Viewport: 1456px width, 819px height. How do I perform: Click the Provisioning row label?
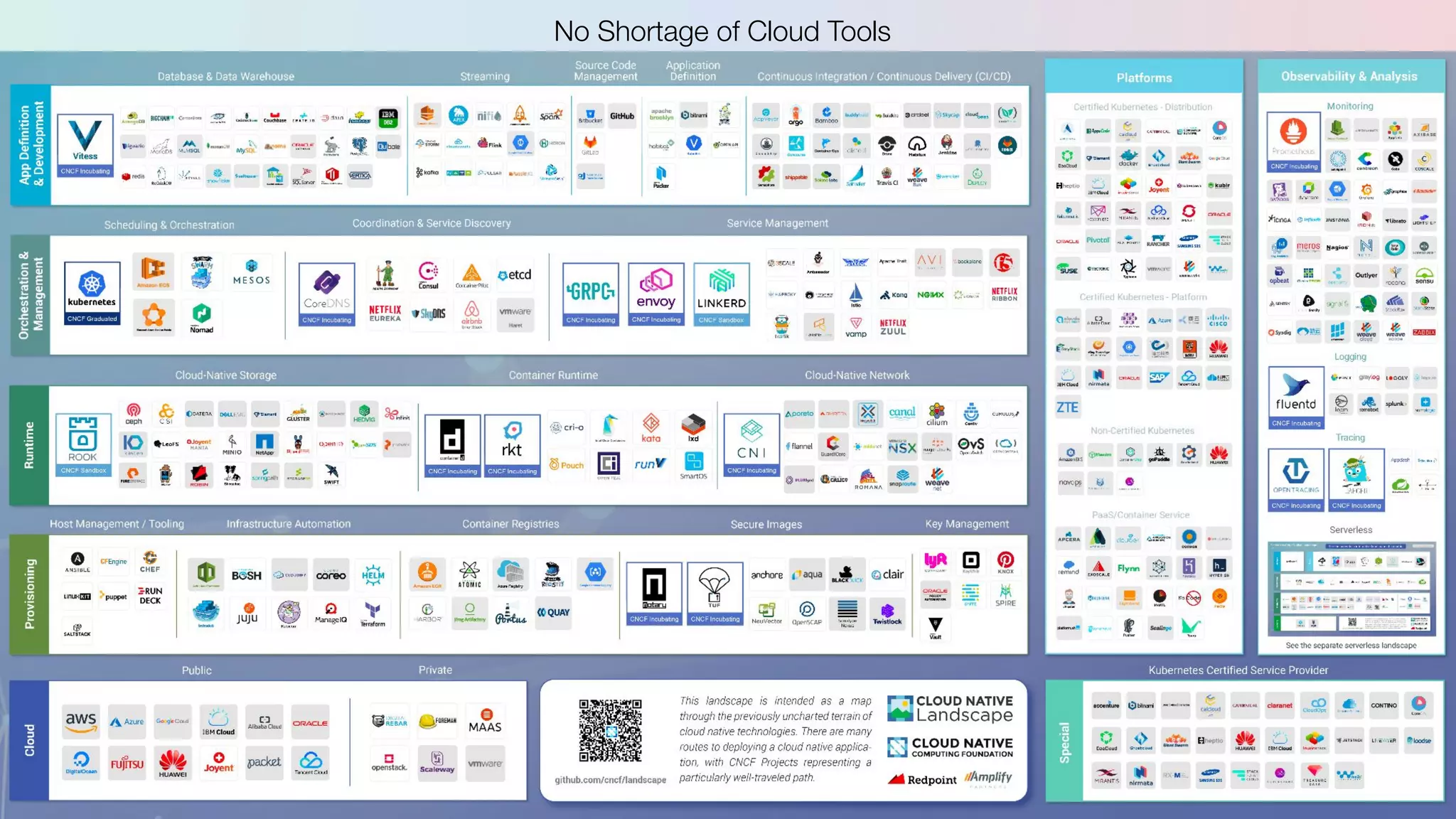[29, 594]
